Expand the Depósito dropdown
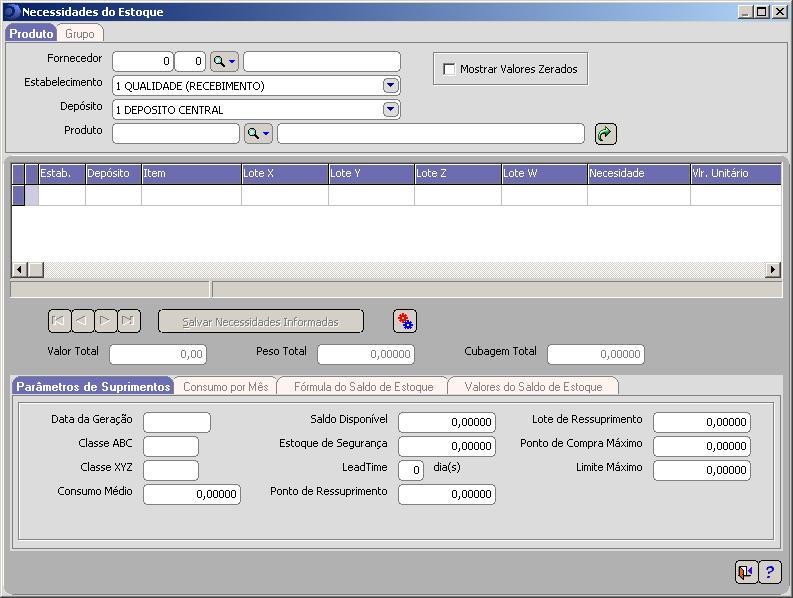Viewport: 793px width, 598px height. coord(391,110)
